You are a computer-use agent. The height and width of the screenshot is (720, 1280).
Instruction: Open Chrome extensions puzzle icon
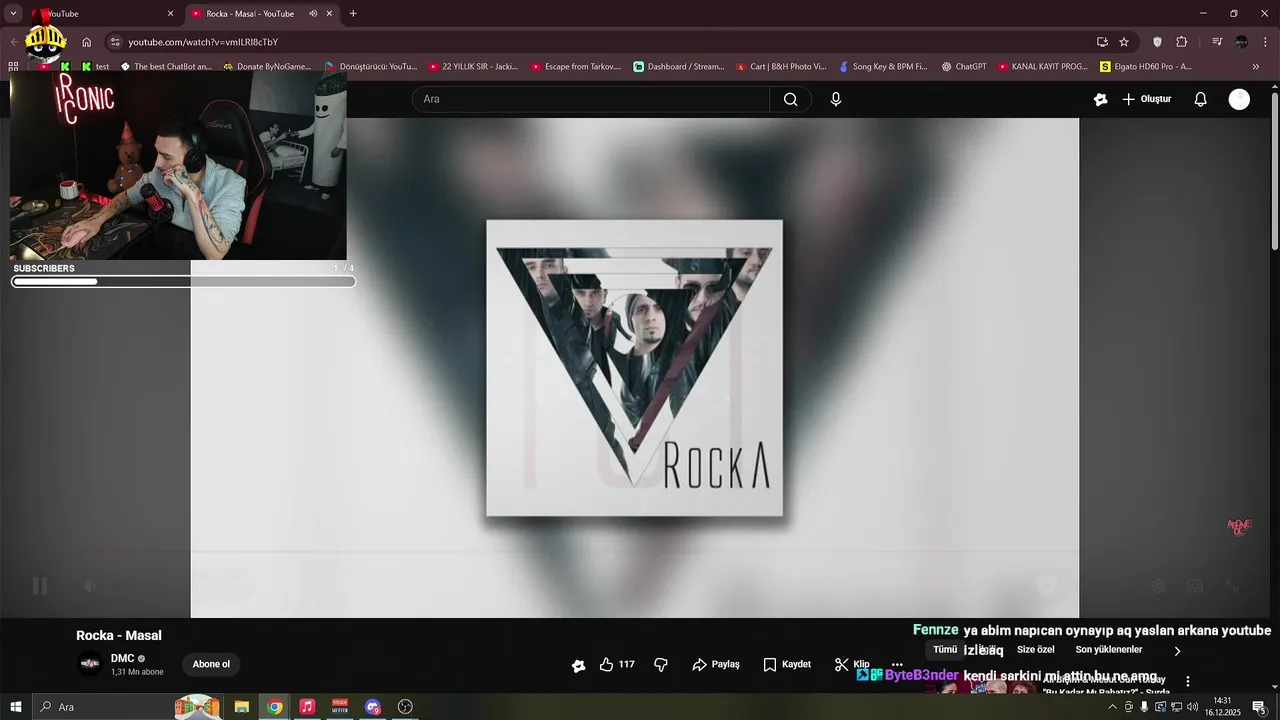[x=1182, y=42]
